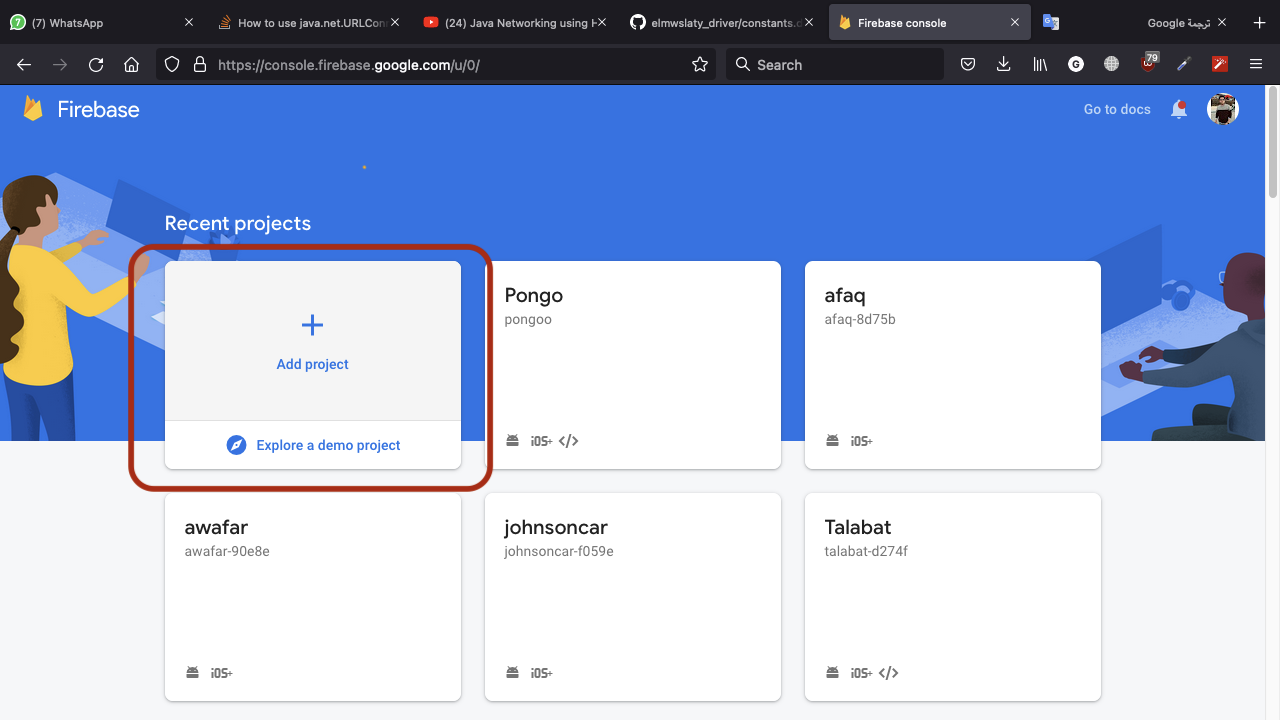Click web code icon on Talabat card
This screenshot has height=720, width=1280.
tap(888, 673)
